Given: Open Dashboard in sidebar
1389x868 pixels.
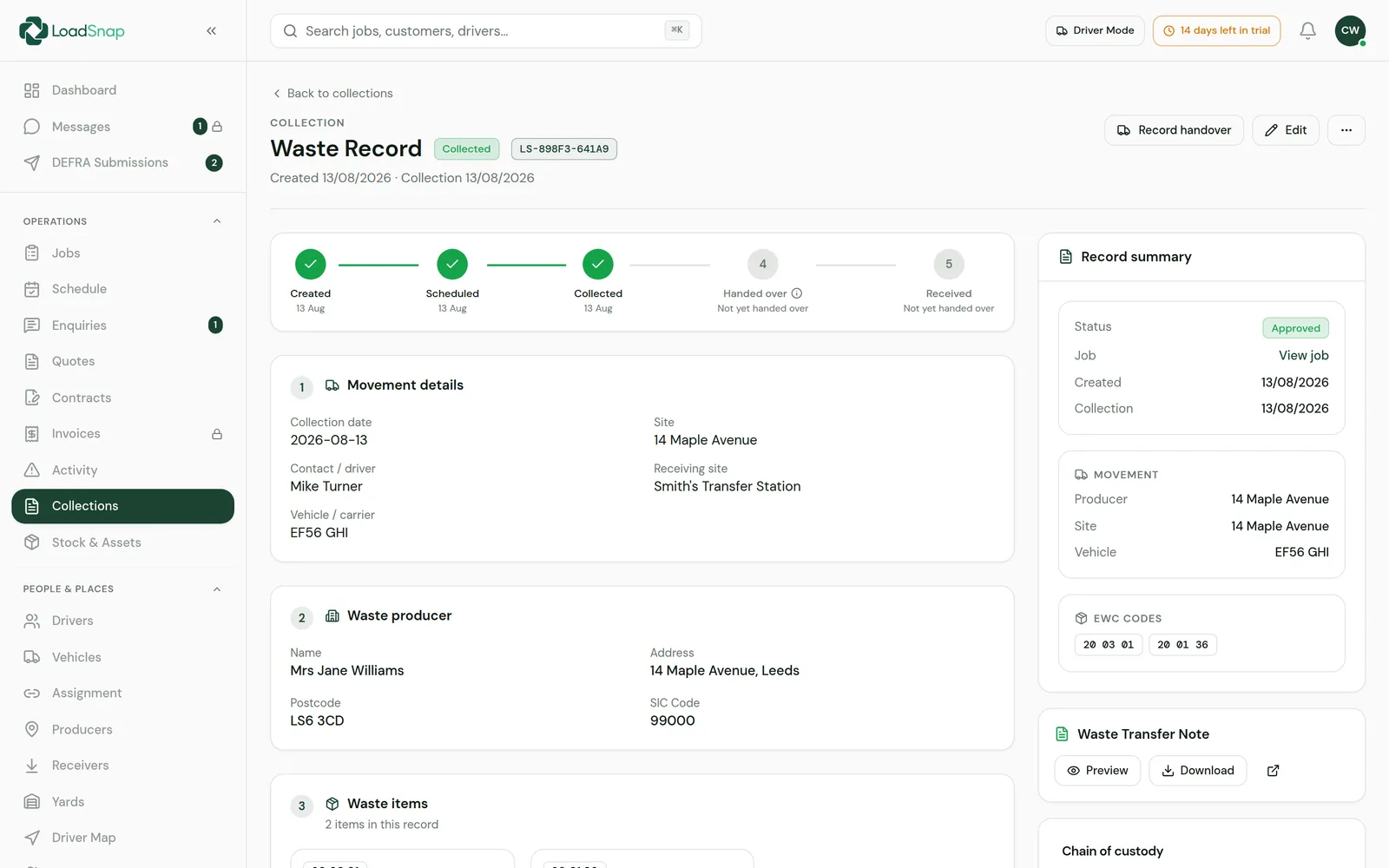Looking at the screenshot, I should [x=122, y=90].
